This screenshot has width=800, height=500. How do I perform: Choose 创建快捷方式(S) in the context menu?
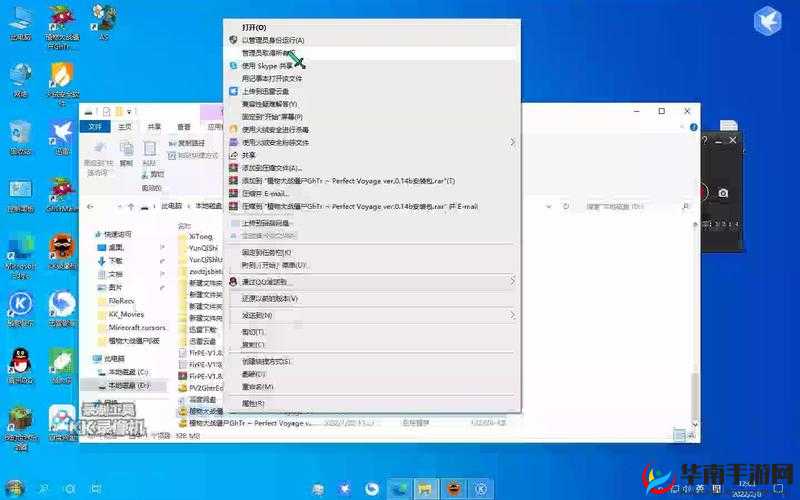click(x=266, y=361)
